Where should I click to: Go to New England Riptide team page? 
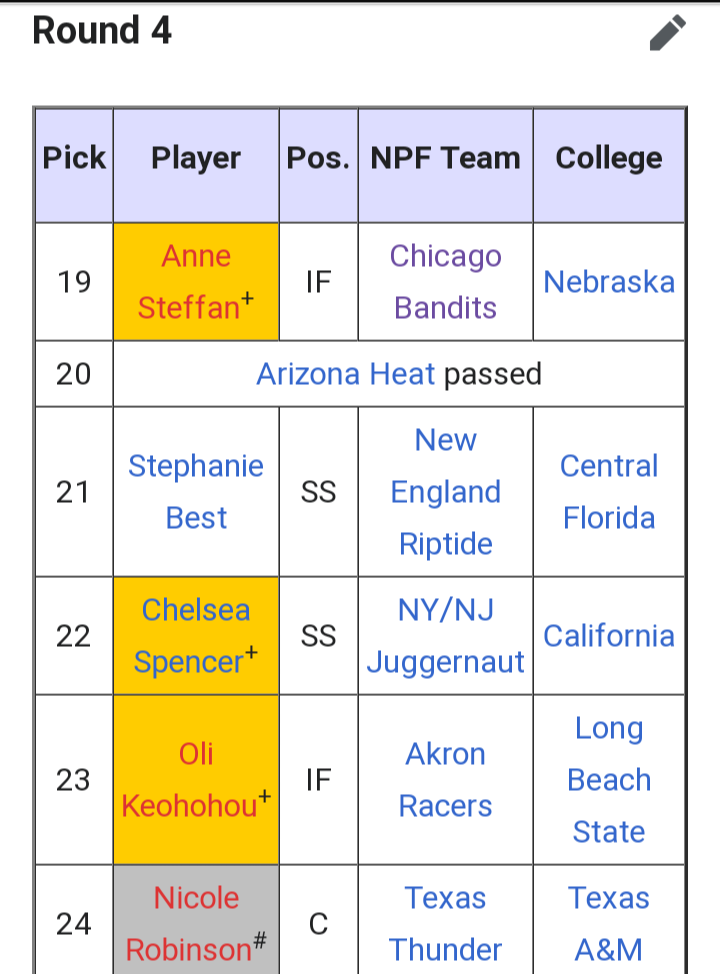pos(445,492)
